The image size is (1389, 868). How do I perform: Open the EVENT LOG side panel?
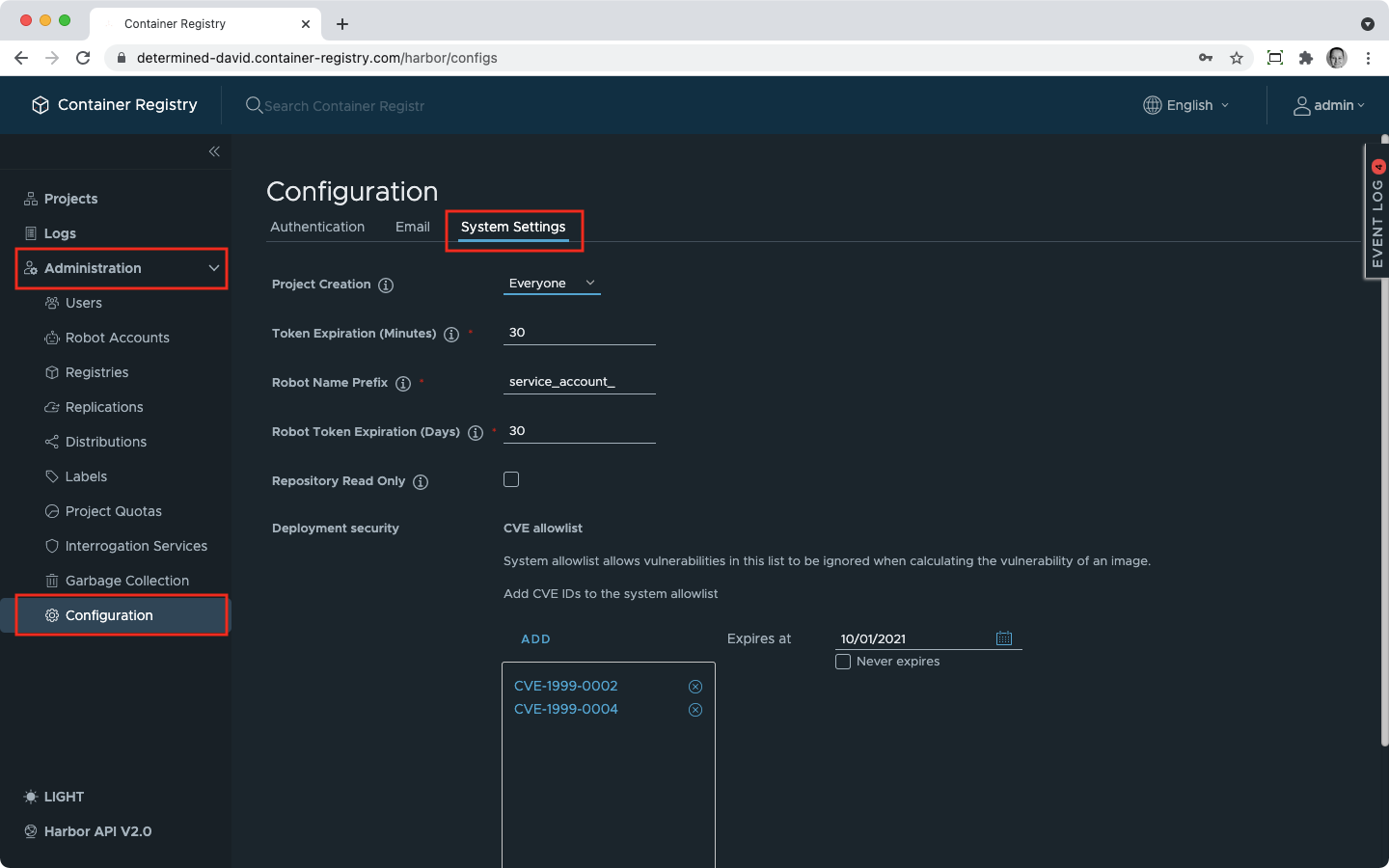[1377, 212]
